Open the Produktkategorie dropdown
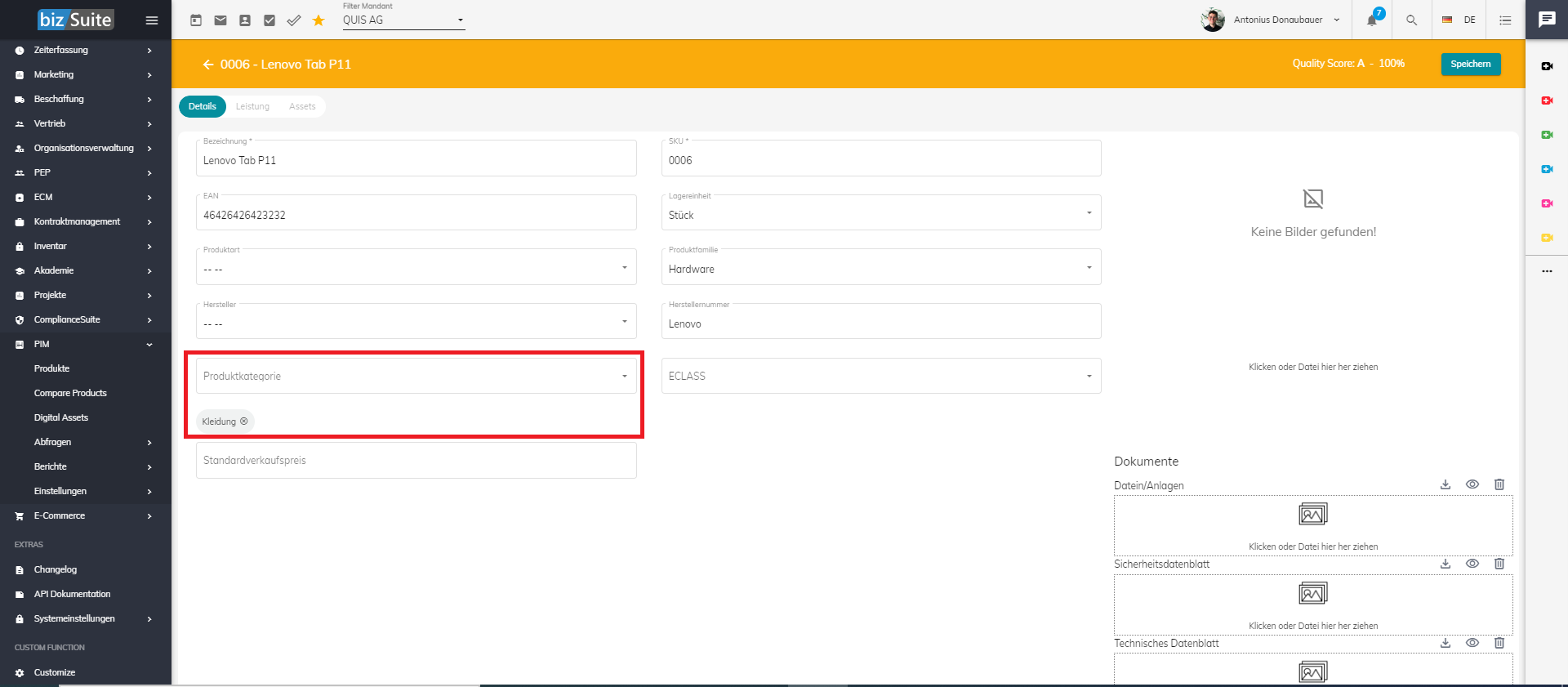1568x687 pixels. 416,376
